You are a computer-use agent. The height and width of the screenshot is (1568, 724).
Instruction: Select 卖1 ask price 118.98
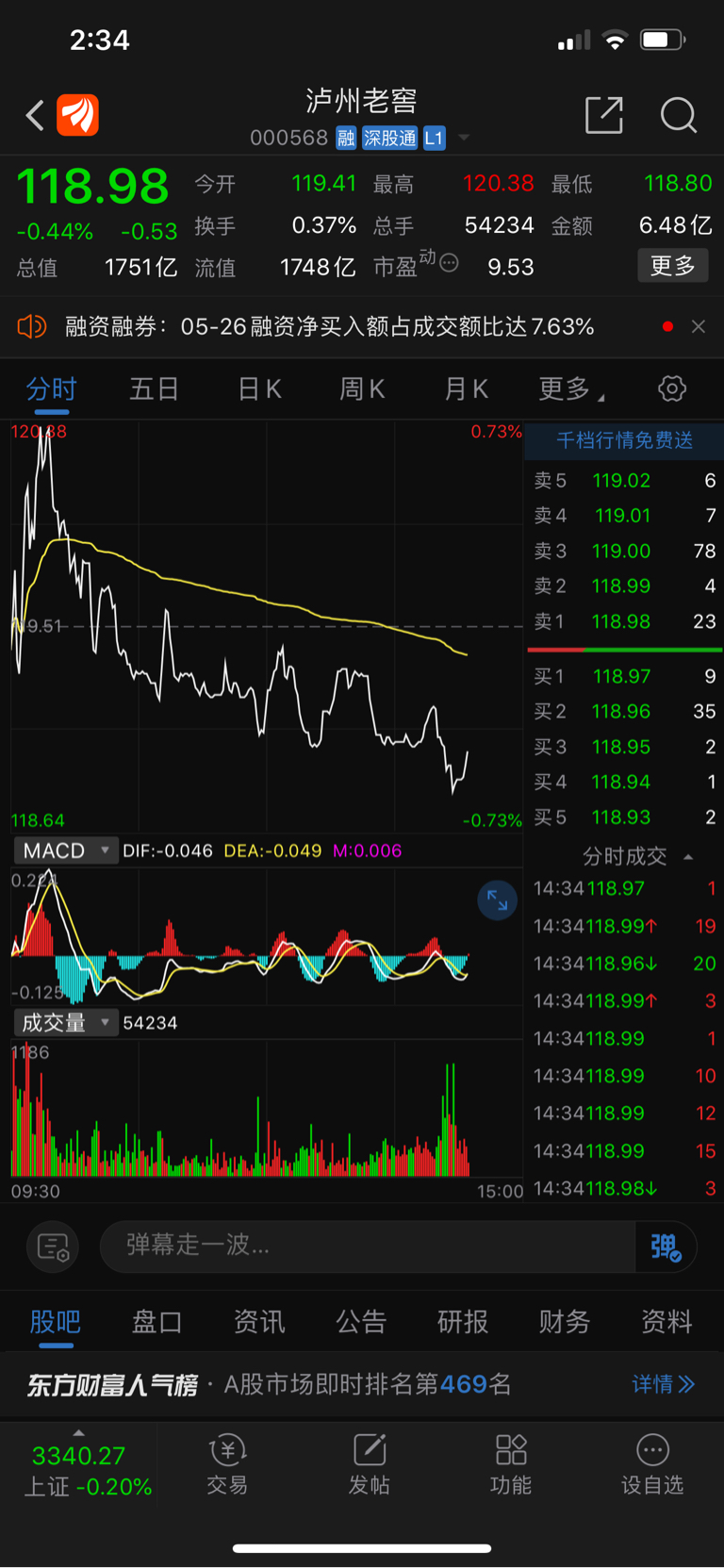pos(624,621)
